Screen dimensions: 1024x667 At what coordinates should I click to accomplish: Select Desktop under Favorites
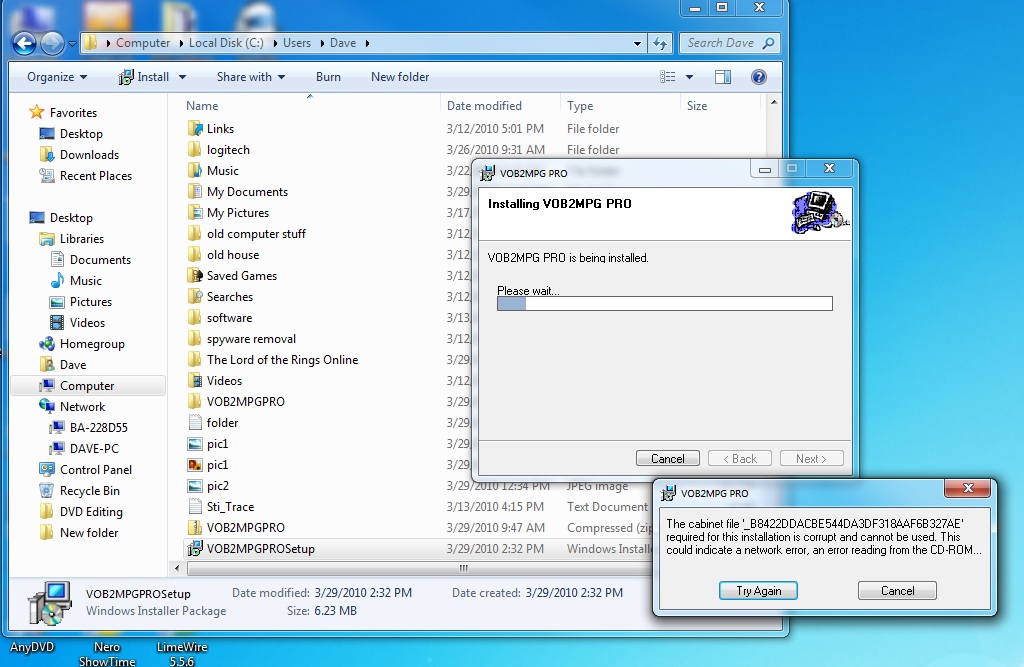[80, 134]
